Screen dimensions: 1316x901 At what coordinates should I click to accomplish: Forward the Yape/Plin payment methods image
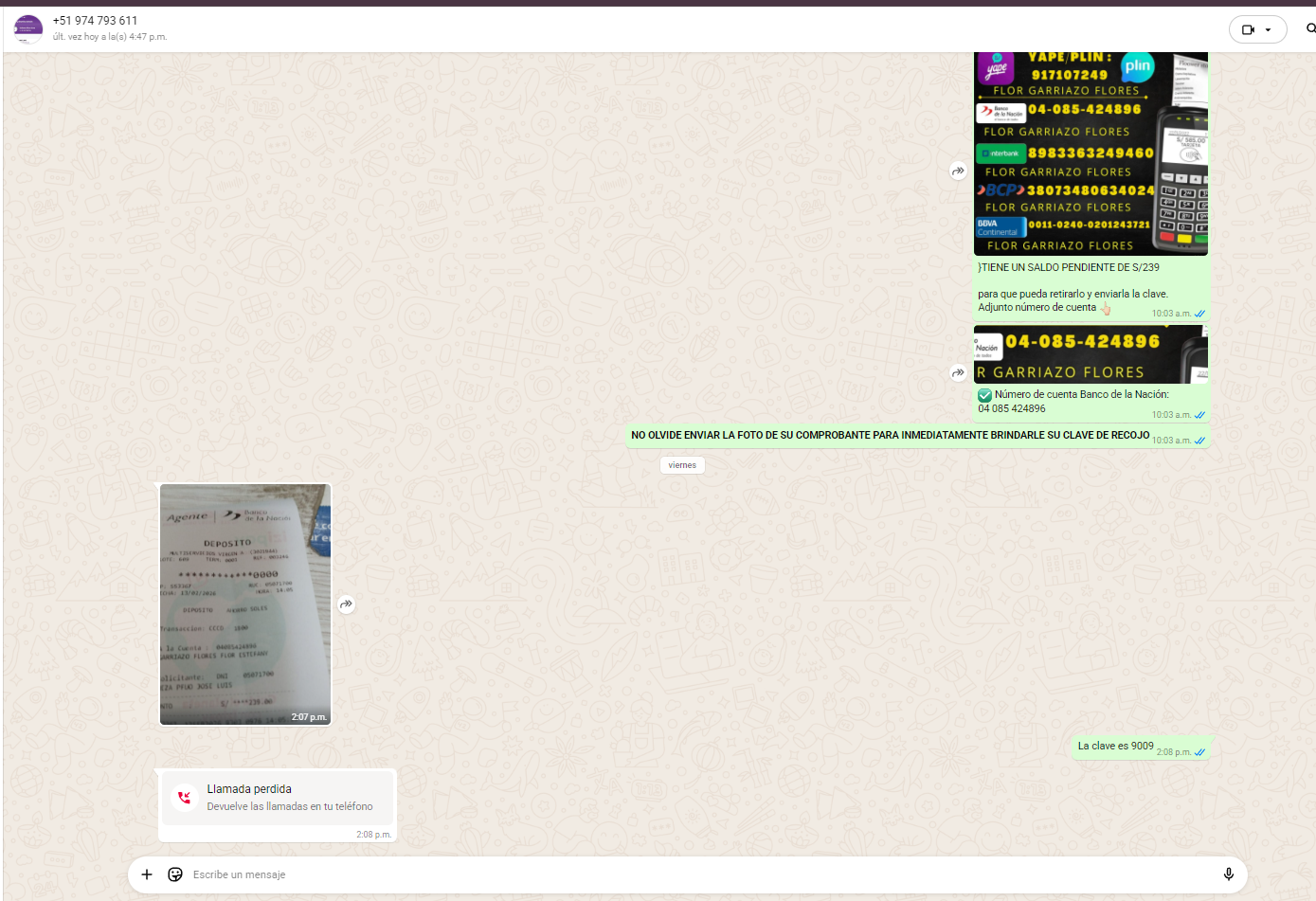pos(958,171)
